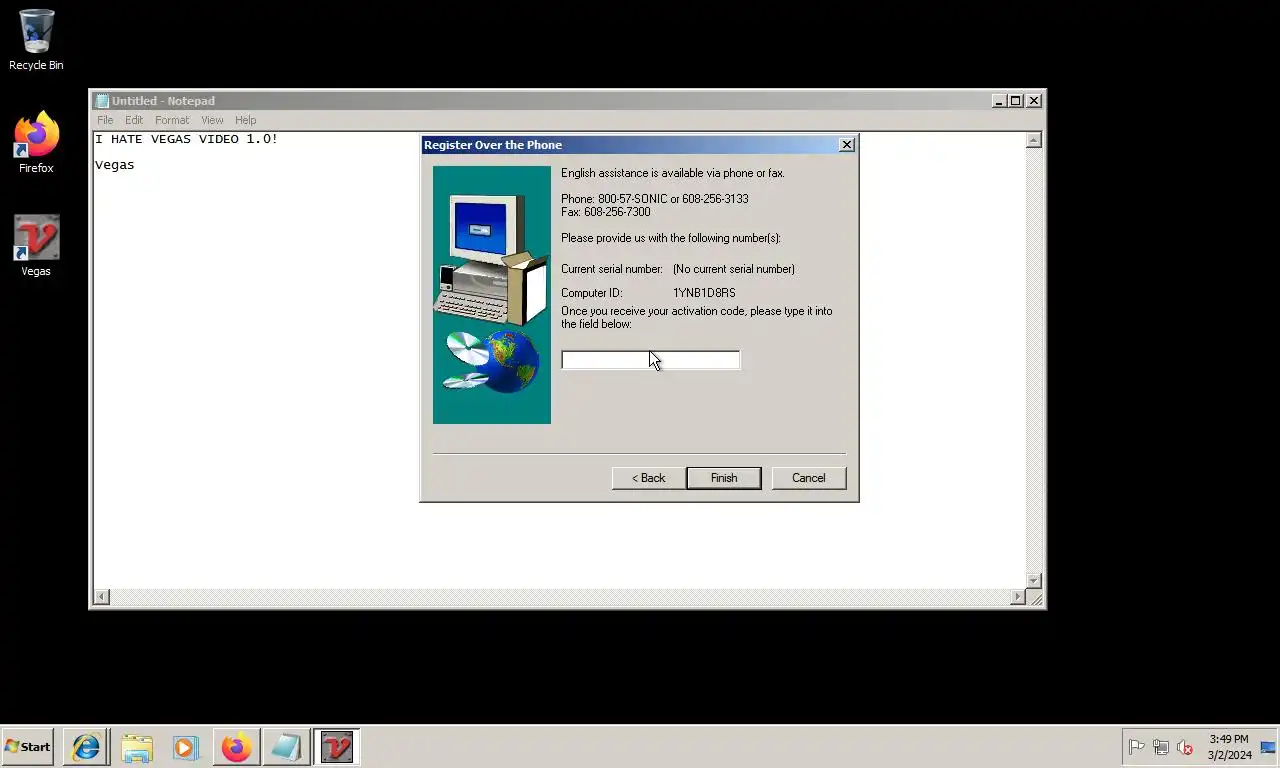Click the '(No current serial number)' text

click(734, 269)
